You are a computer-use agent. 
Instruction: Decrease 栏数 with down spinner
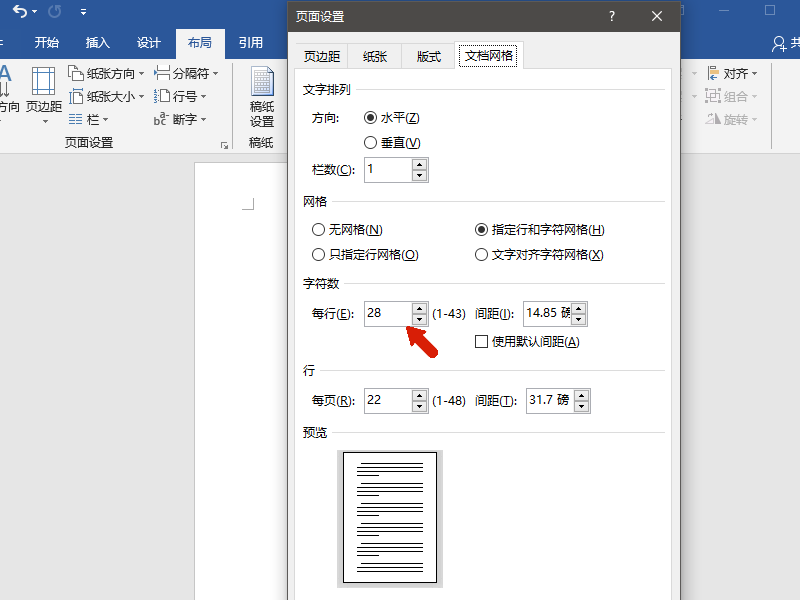click(419, 176)
